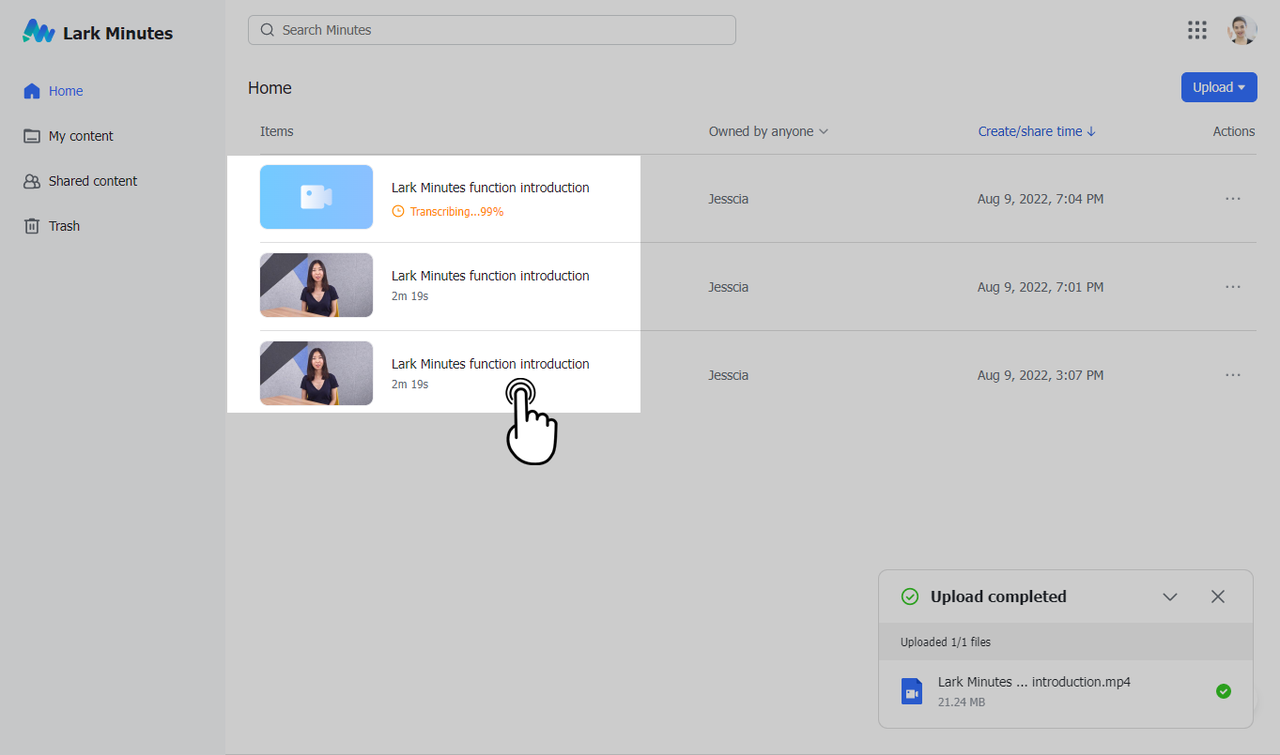The height and width of the screenshot is (755, 1280).
Task: Open the Owned by anyone filter
Action: tap(768, 131)
